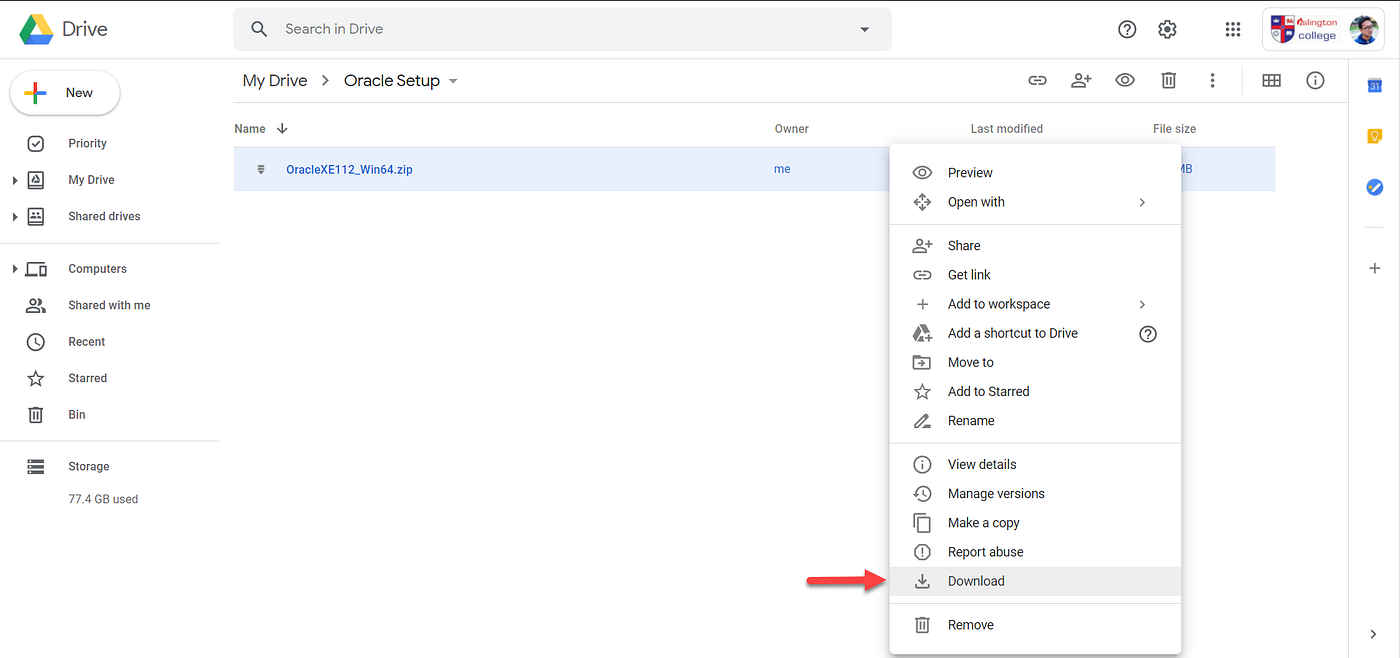The height and width of the screenshot is (658, 1400).
Task: Click the Remove bin toolbar icon
Action: click(1168, 81)
